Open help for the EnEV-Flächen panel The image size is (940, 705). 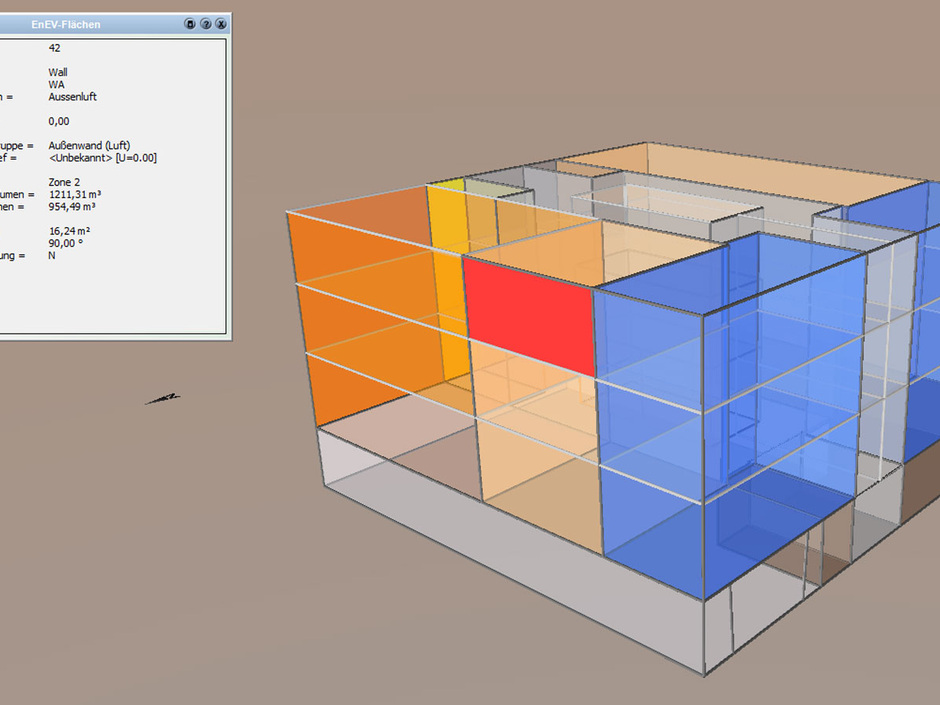[205, 24]
